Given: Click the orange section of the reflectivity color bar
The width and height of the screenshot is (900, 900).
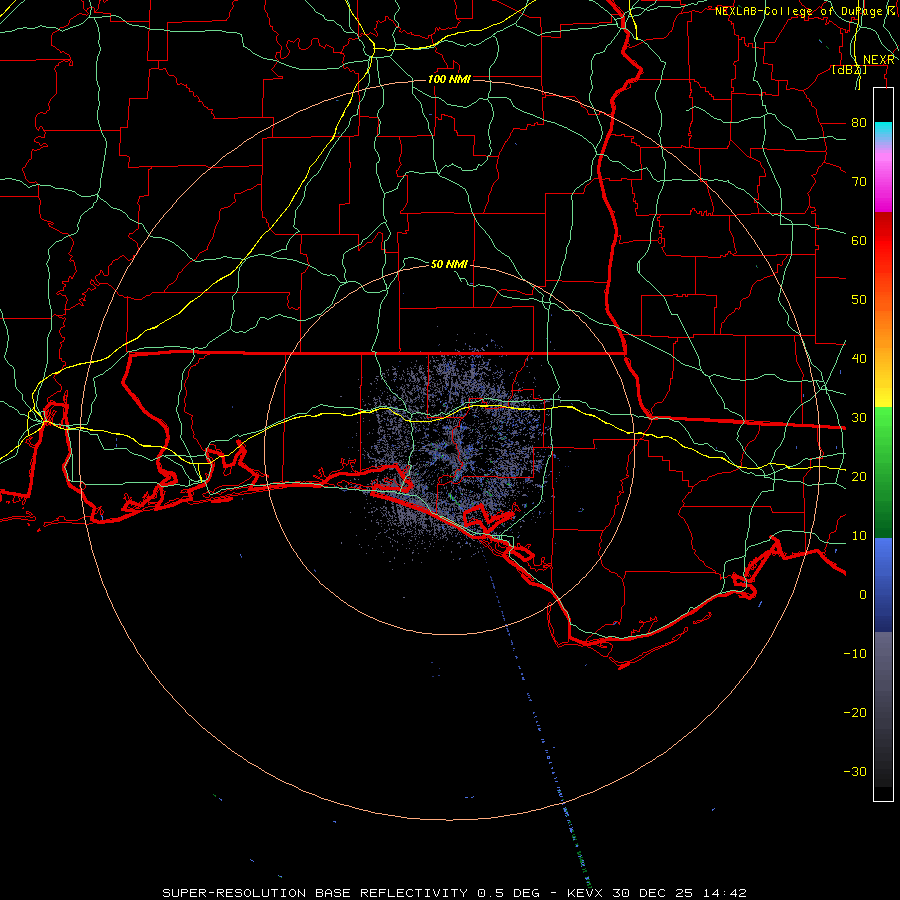Looking at the screenshot, I should point(883,330).
